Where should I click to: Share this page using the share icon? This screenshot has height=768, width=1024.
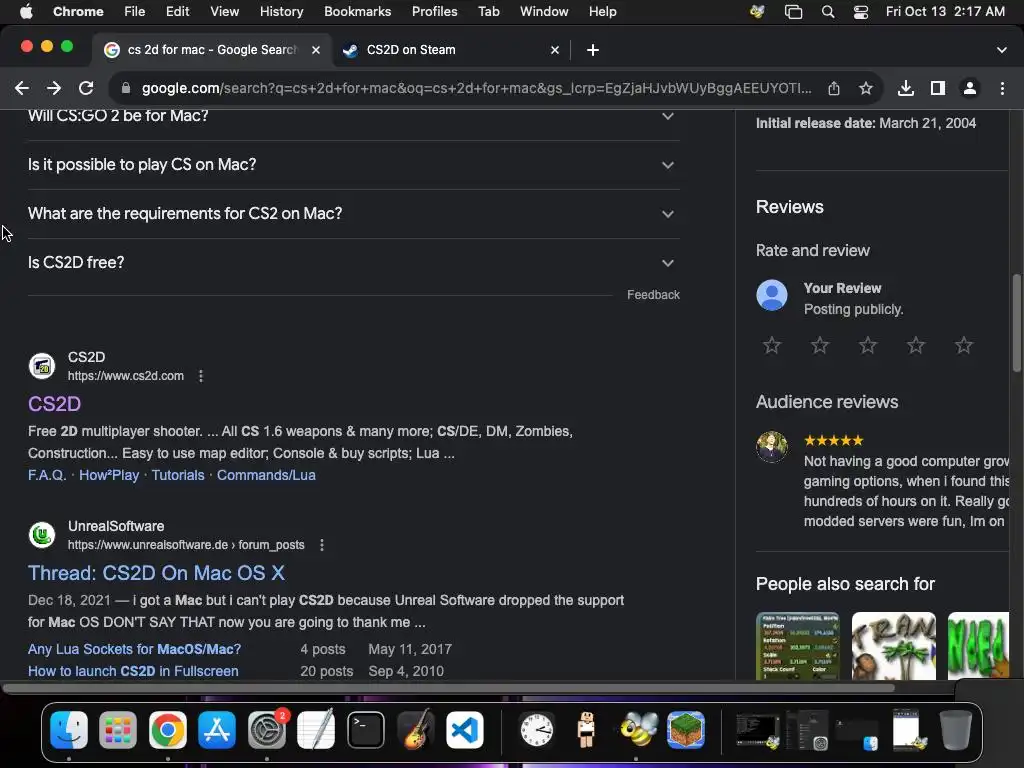[x=834, y=88]
